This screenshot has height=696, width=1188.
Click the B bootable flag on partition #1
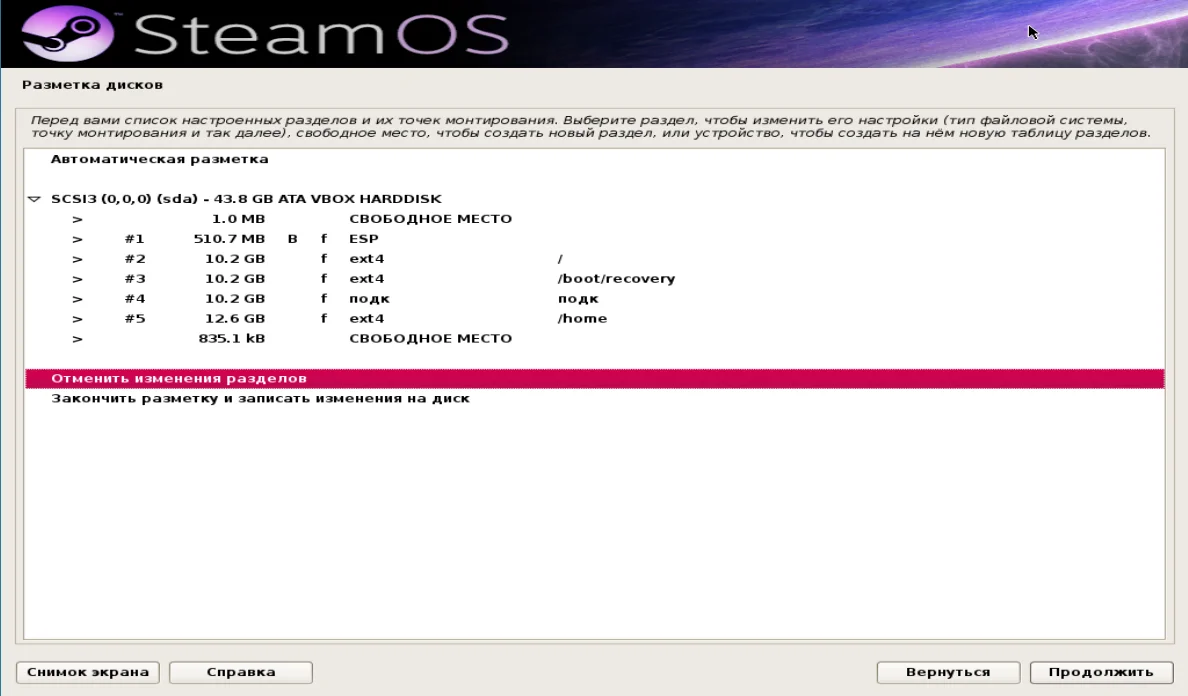[292, 239]
